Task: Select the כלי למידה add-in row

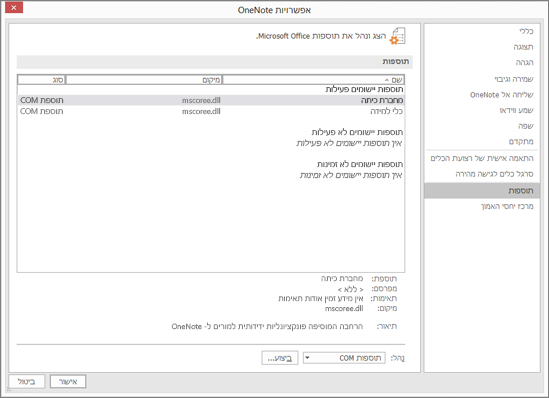Action: pos(211,111)
